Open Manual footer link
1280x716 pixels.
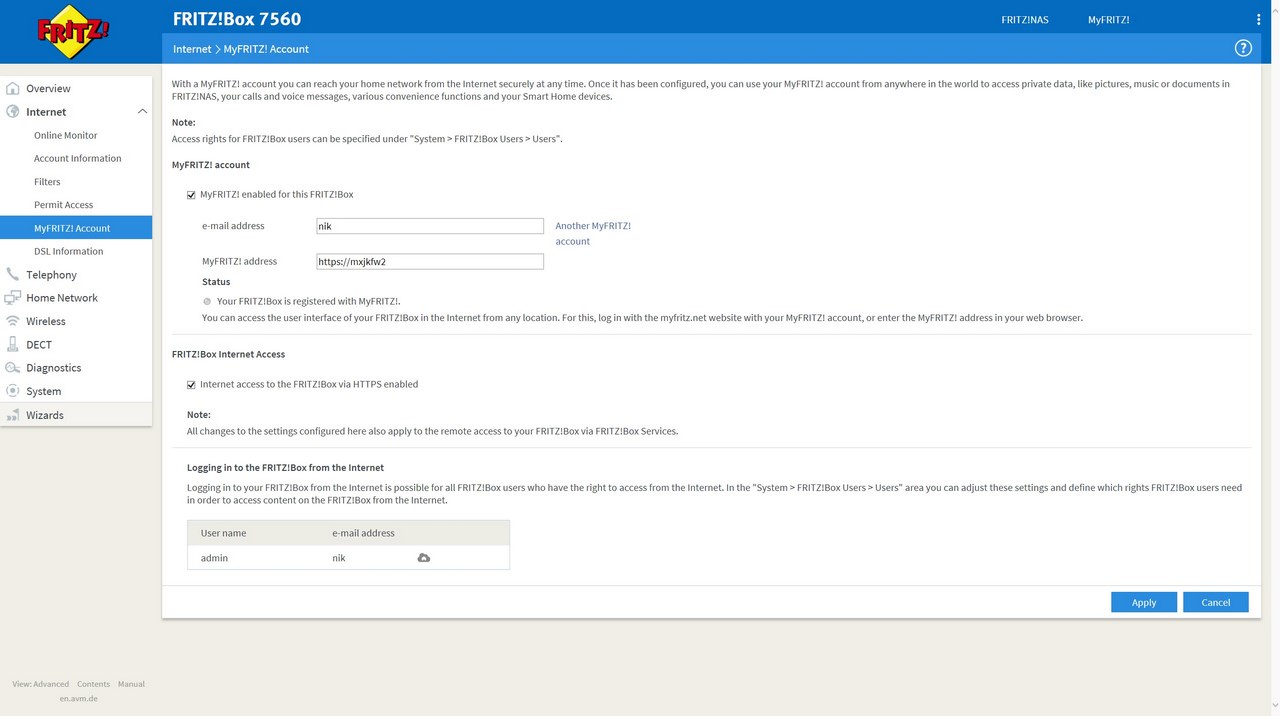click(x=131, y=684)
